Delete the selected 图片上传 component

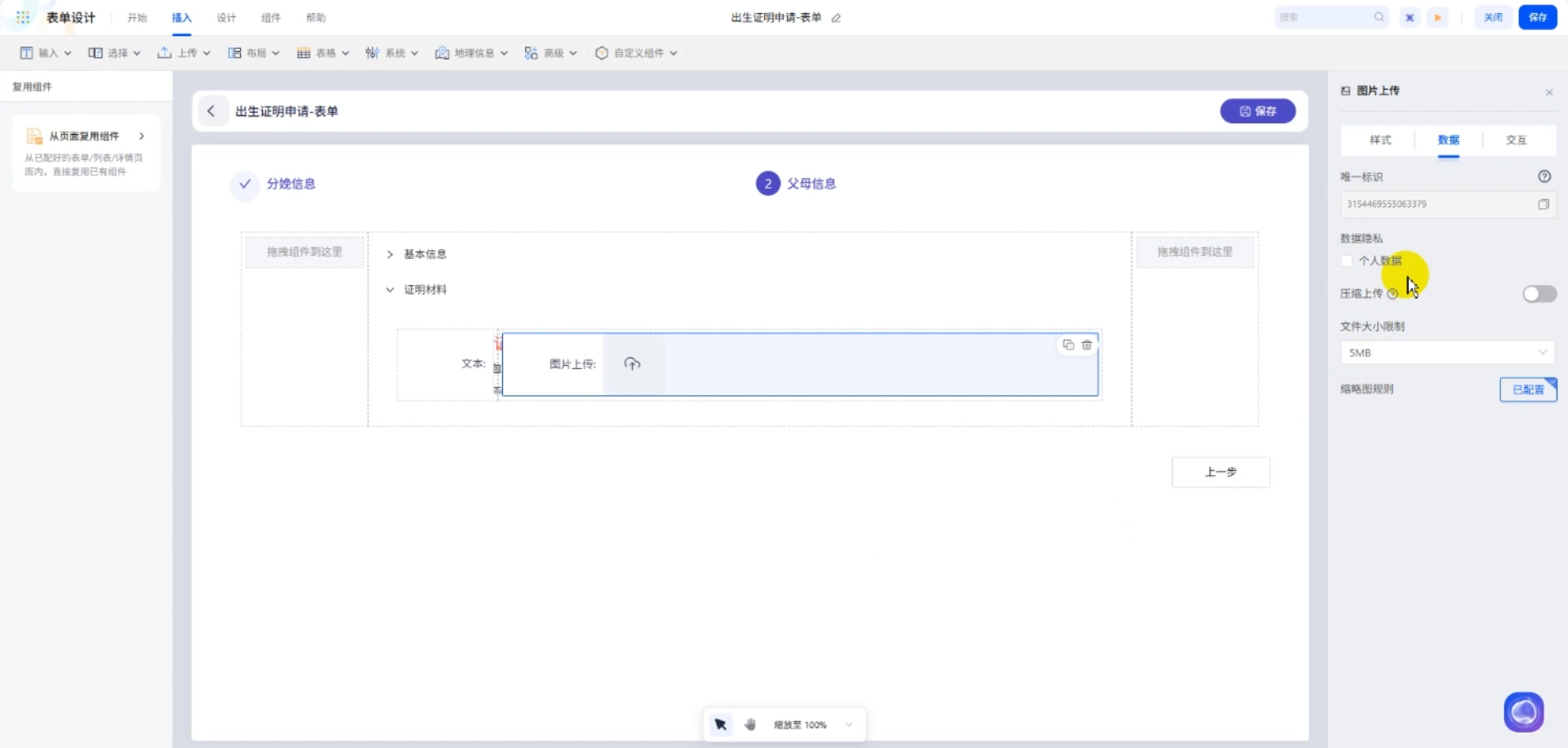pos(1087,345)
